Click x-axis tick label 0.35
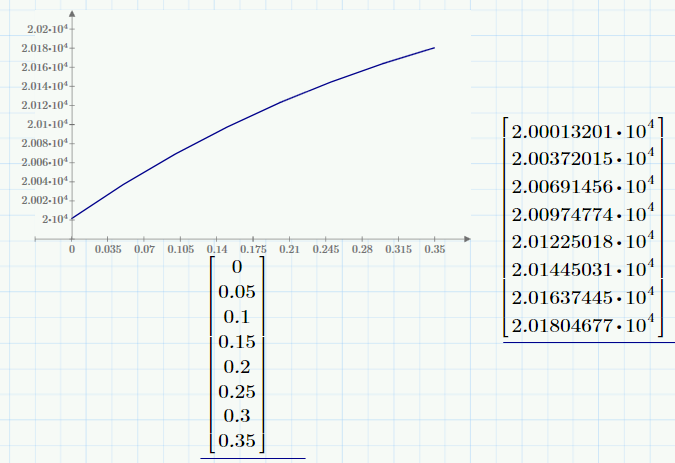Viewport: 675px width, 463px height. click(x=435, y=249)
